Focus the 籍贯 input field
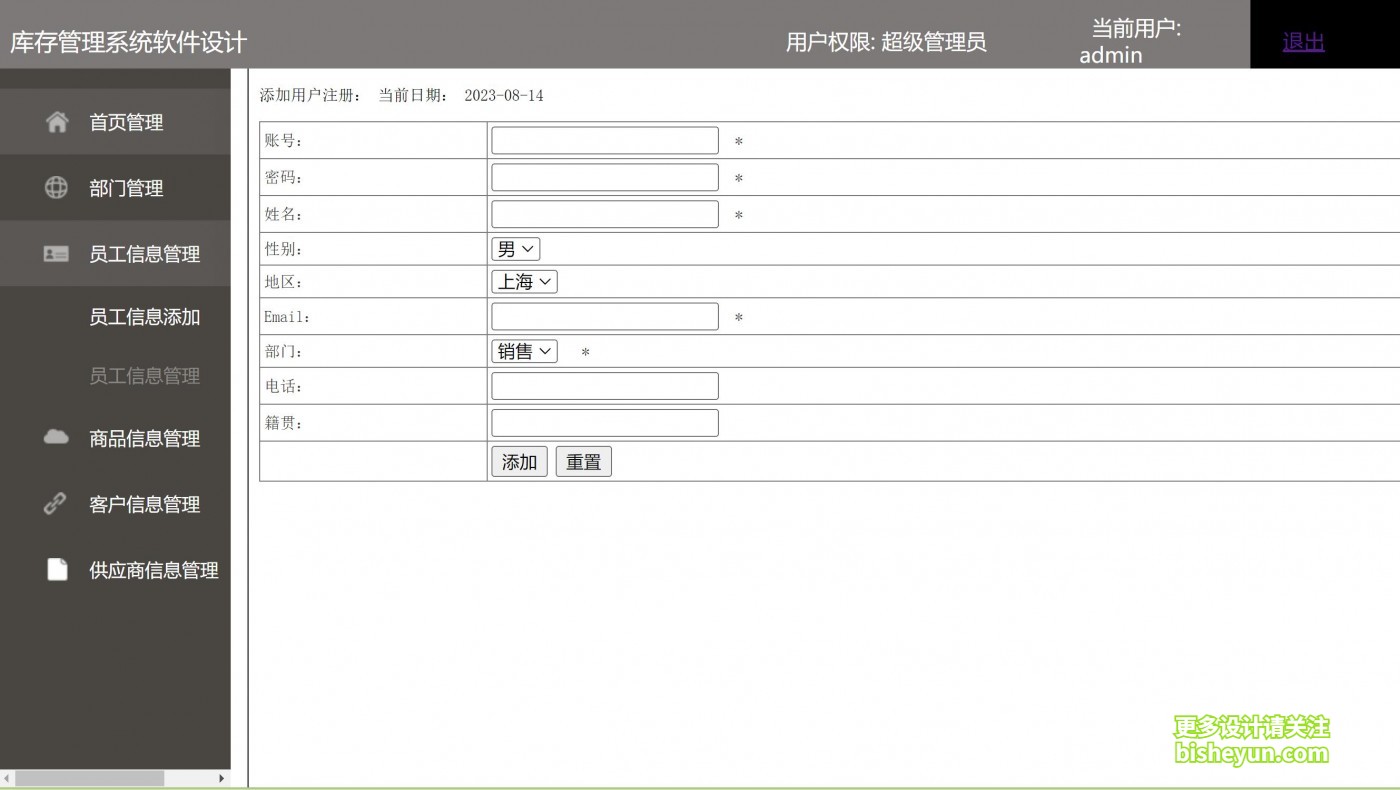The image size is (1400, 790). (x=605, y=423)
